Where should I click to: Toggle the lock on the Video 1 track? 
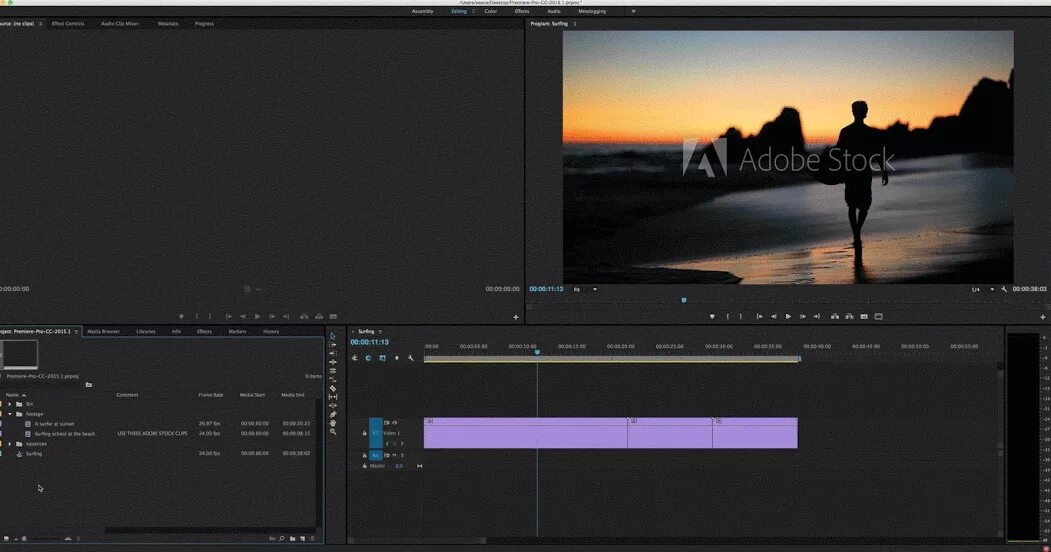(365, 433)
